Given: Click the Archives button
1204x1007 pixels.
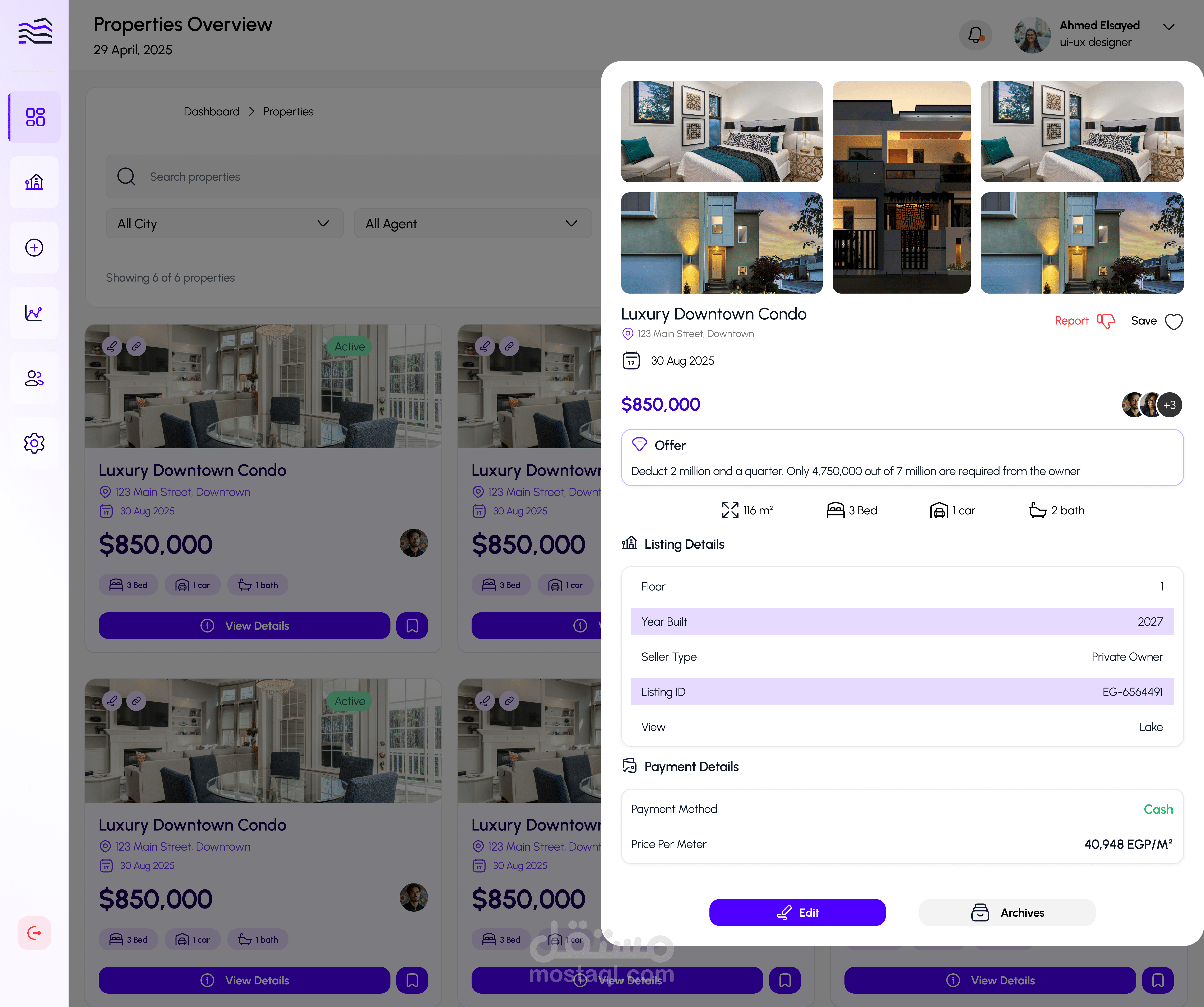Looking at the screenshot, I should coord(1007,912).
